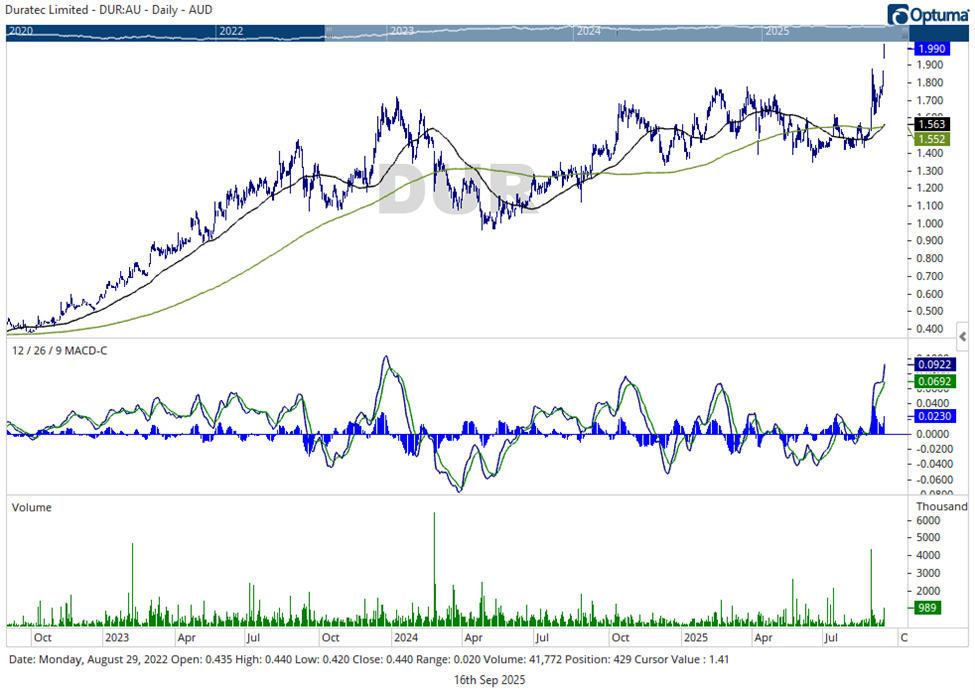The image size is (975, 699).
Task: Click the 2025 label on bottom date axis
Action: [x=696, y=636]
